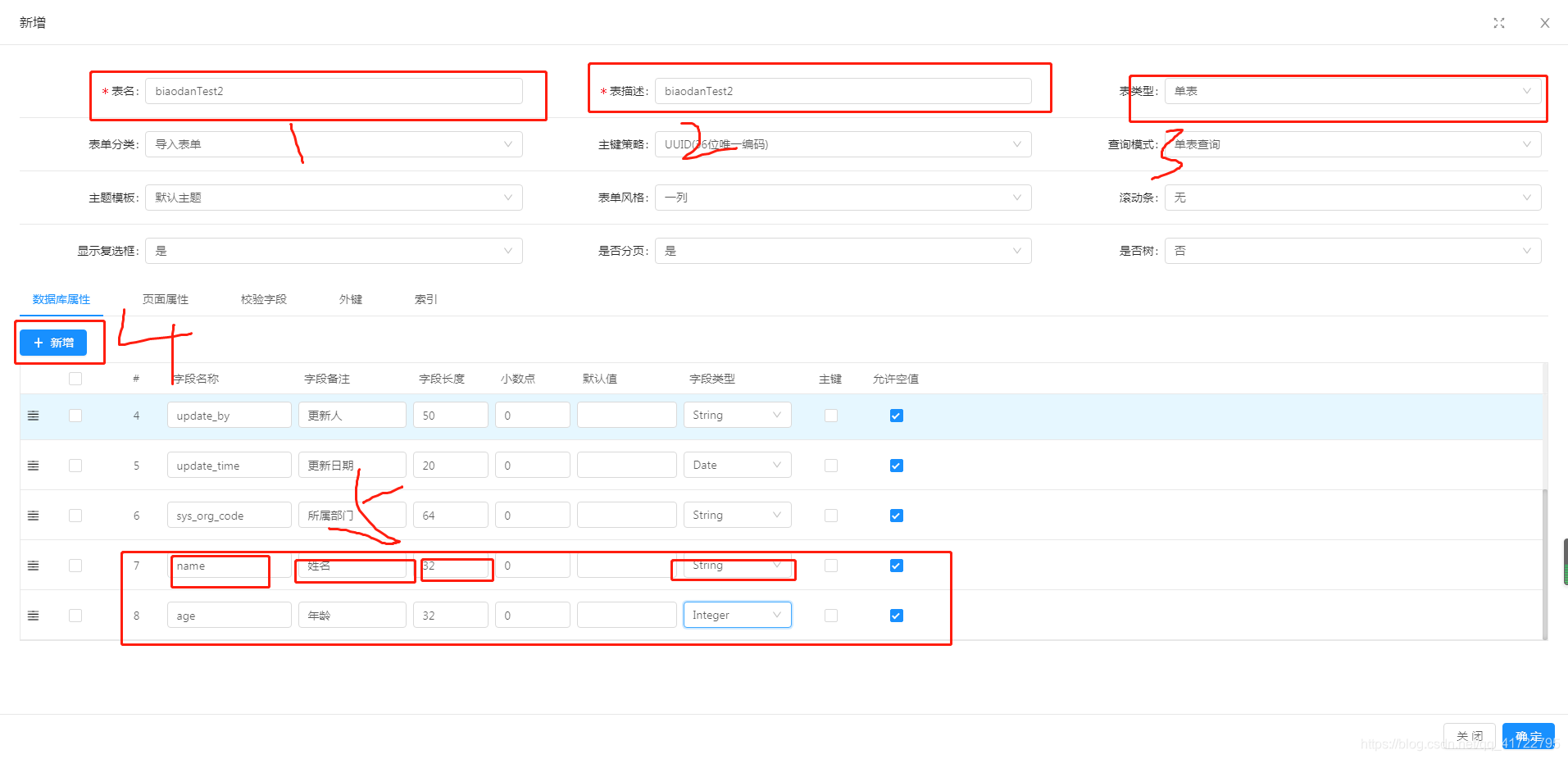Viewport: 1568px width, 759px height.
Task: Grab drag handle for age row
Action: tap(34, 616)
